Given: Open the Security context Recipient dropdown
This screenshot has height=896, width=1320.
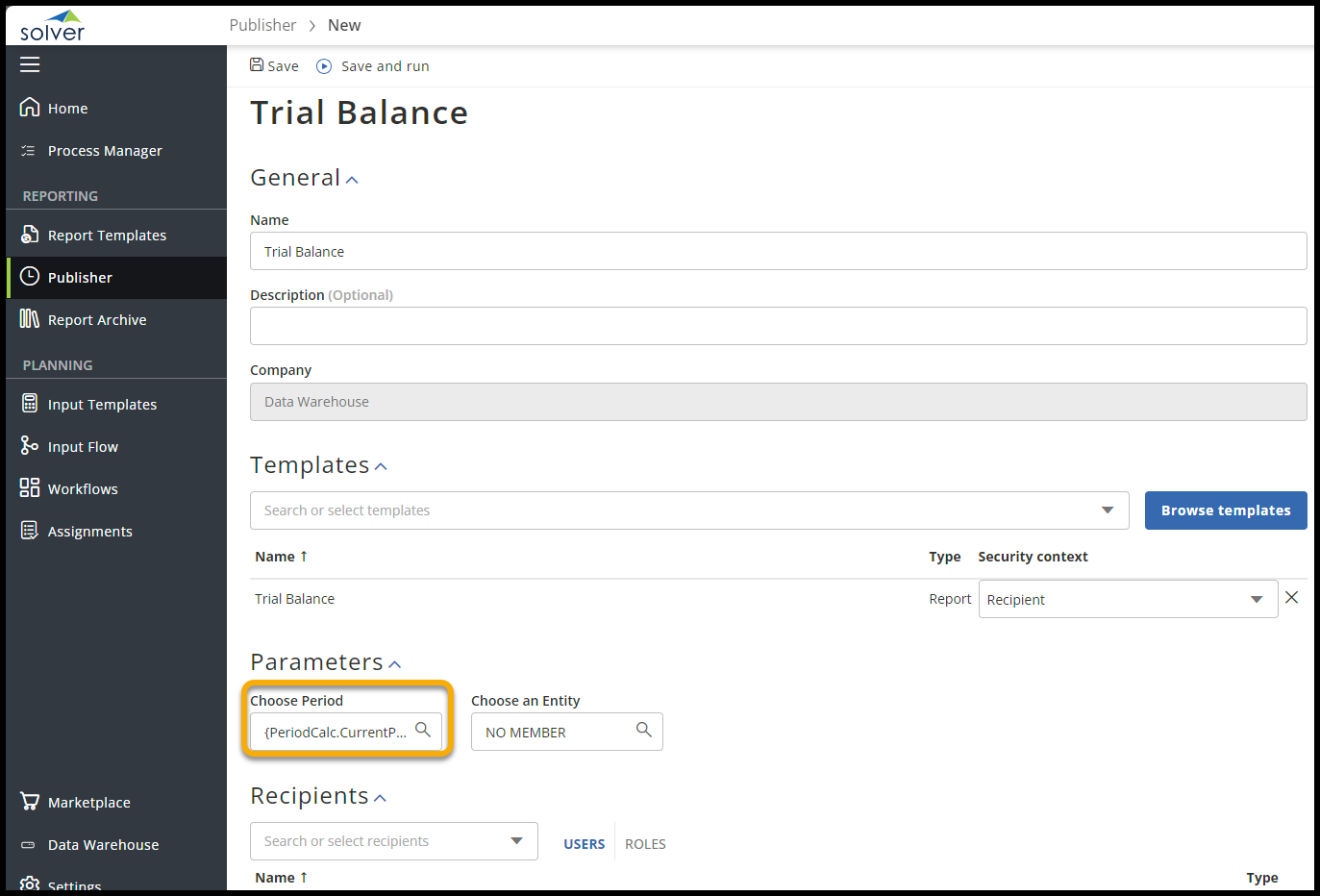Looking at the screenshot, I should [1256, 599].
